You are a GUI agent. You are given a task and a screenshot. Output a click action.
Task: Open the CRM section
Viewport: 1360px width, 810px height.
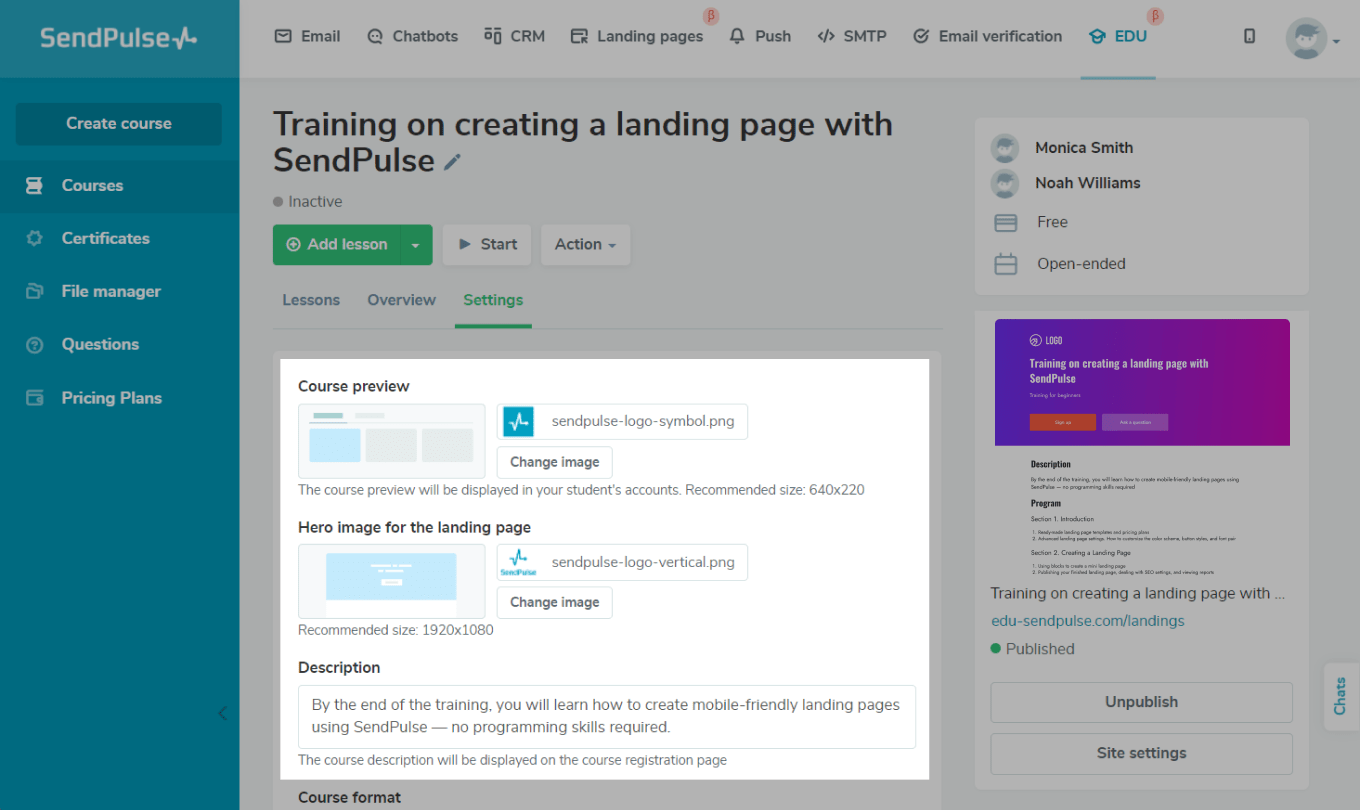click(x=514, y=36)
